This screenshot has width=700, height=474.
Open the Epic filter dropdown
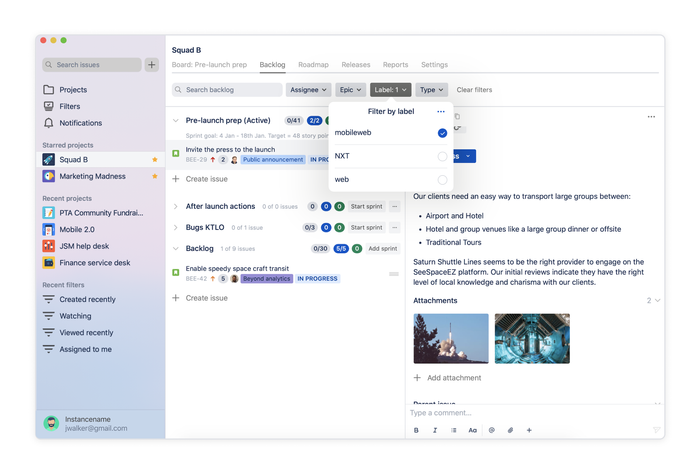click(350, 90)
